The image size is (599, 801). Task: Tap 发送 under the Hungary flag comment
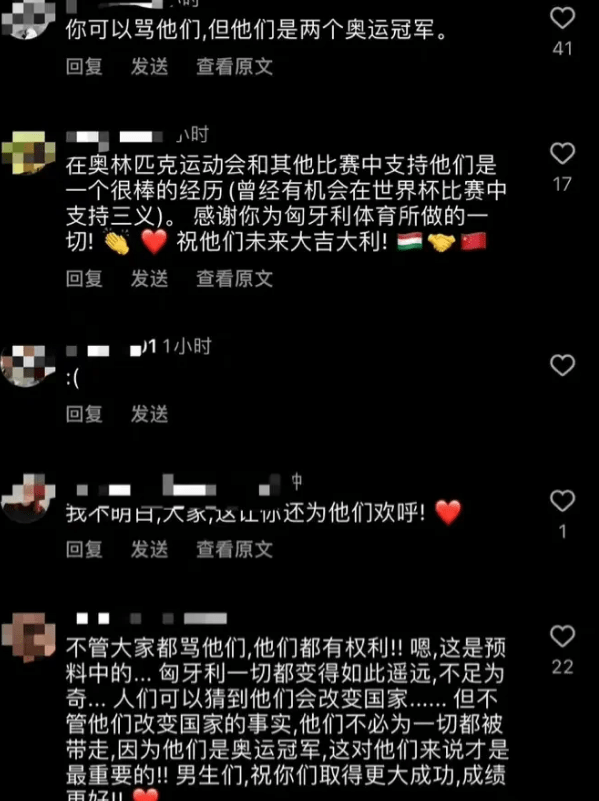point(150,278)
